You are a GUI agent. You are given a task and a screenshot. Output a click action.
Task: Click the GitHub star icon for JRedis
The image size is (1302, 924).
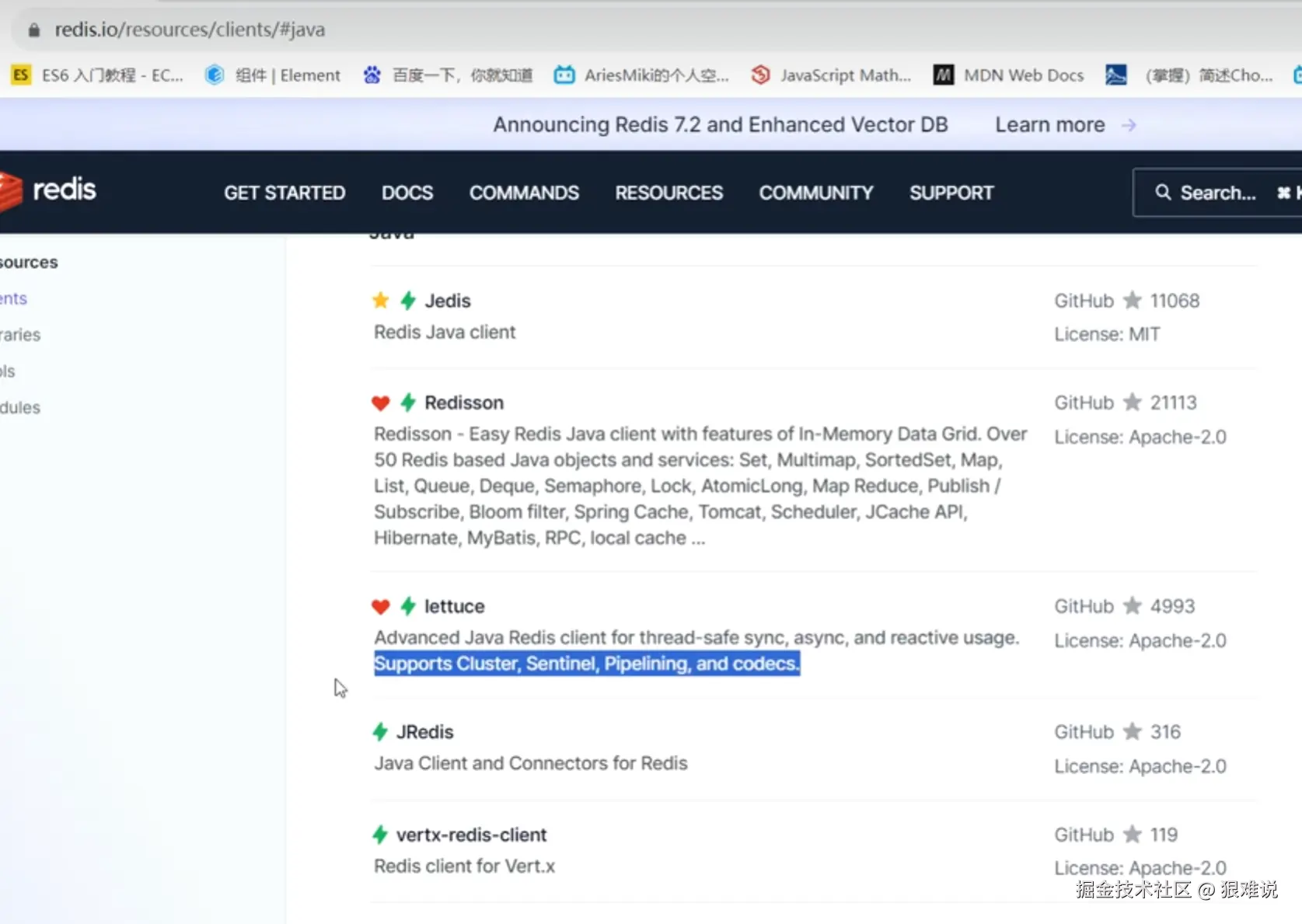tap(1133, 731)
